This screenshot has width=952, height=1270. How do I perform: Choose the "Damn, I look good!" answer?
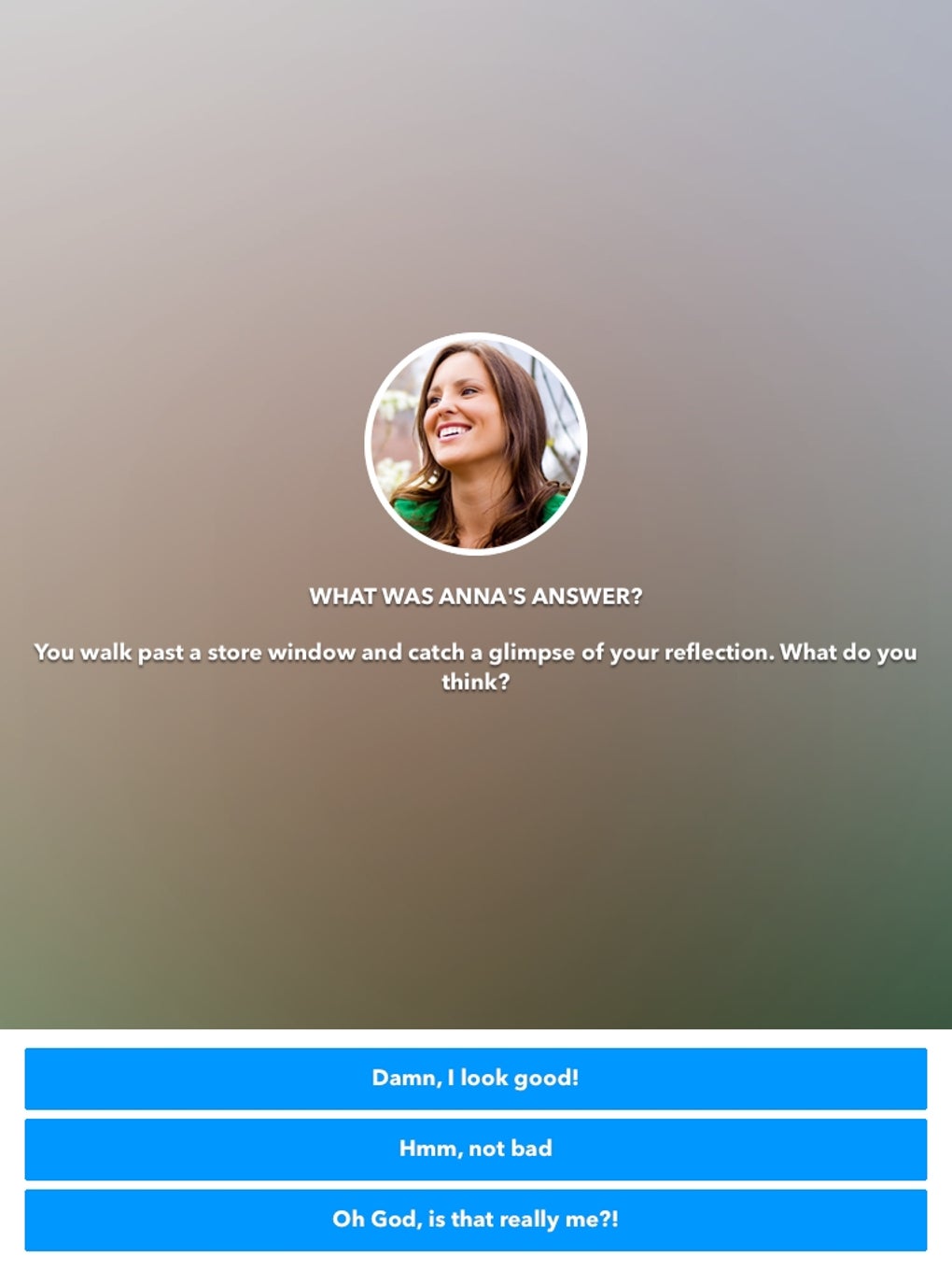(x=475, y=1079)
